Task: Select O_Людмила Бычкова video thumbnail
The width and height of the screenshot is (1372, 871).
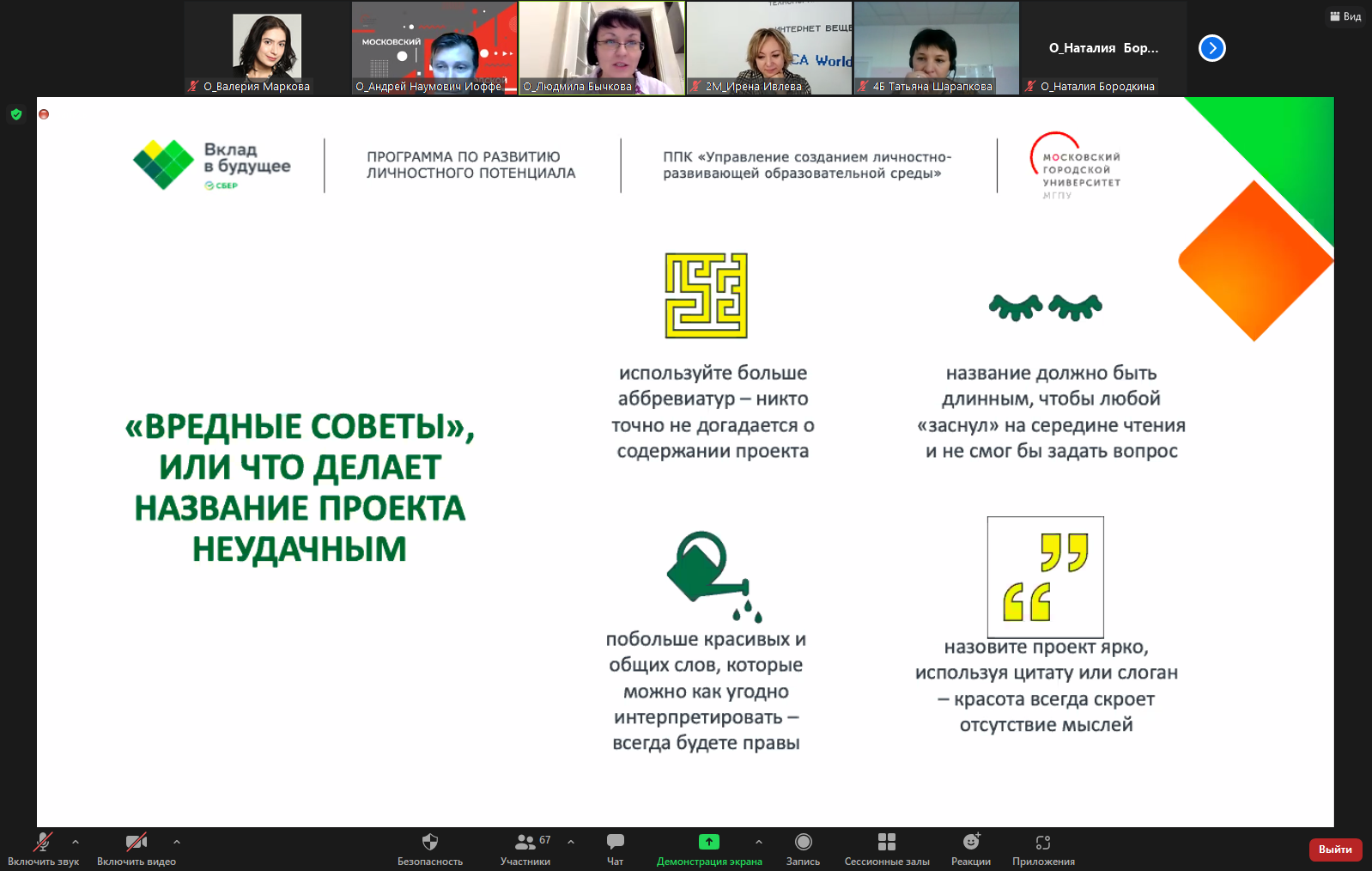Action: click(602, 47)
